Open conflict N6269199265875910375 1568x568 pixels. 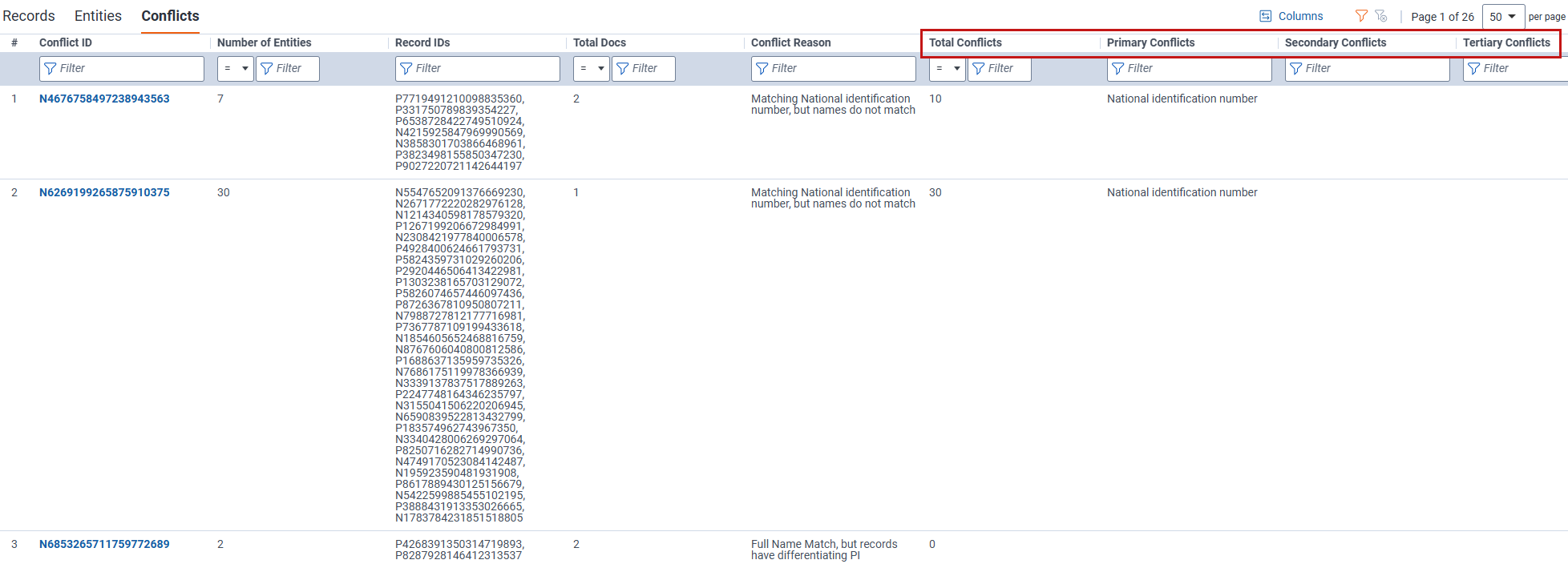point(104,192)
